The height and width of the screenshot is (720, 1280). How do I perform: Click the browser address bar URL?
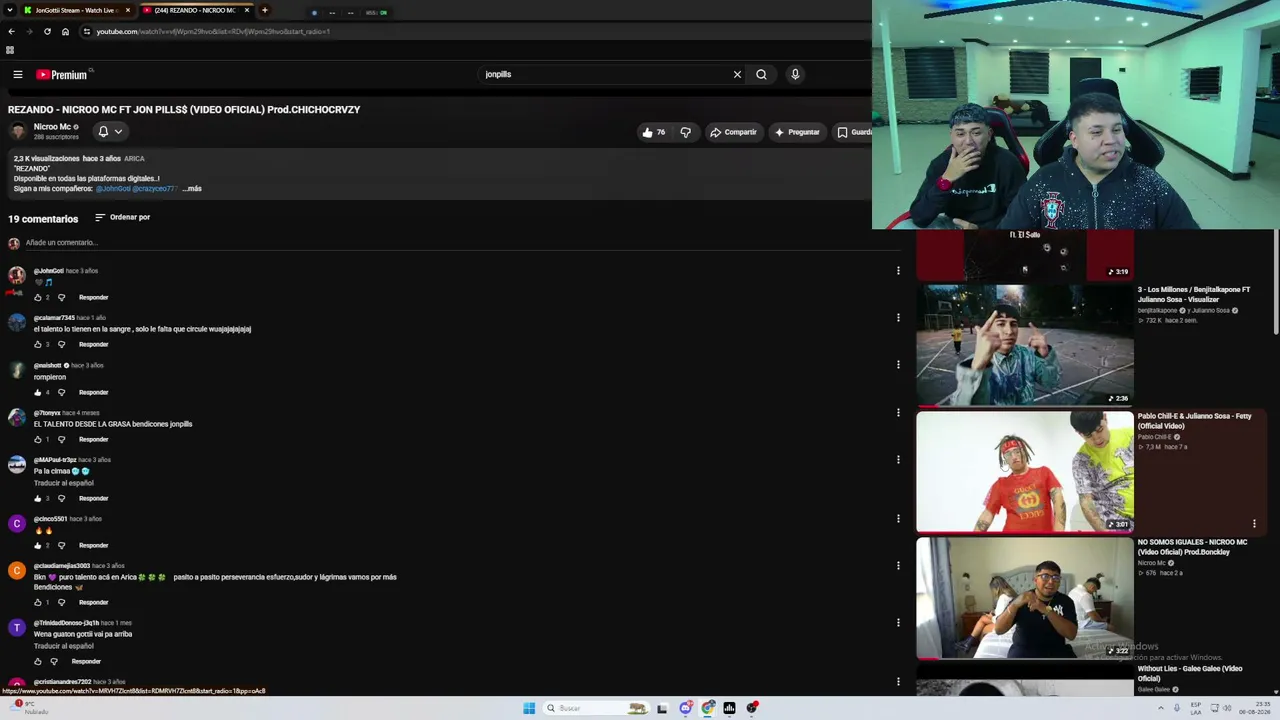(x=213, y=31)
